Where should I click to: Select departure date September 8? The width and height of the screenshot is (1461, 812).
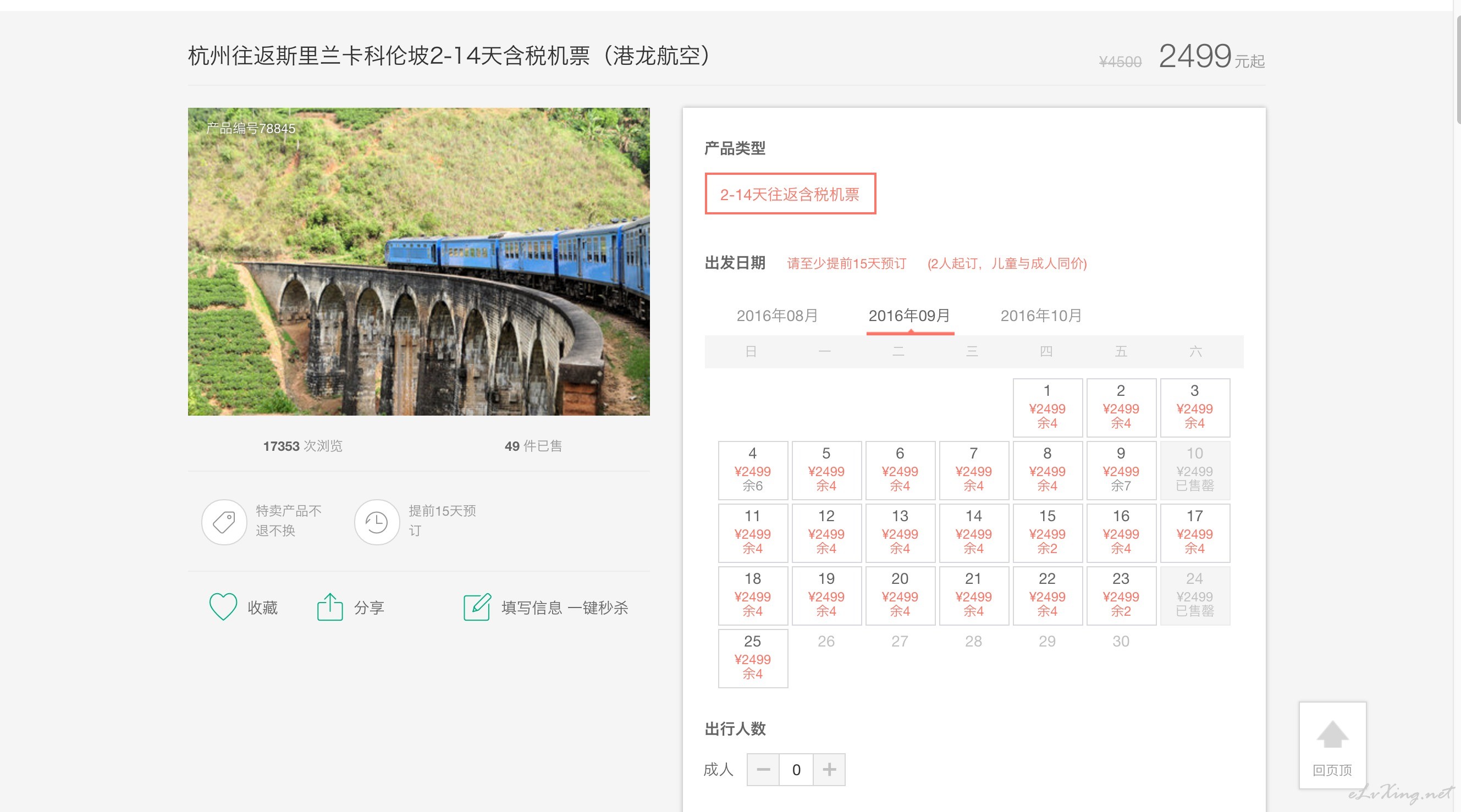coord(1047,470)
